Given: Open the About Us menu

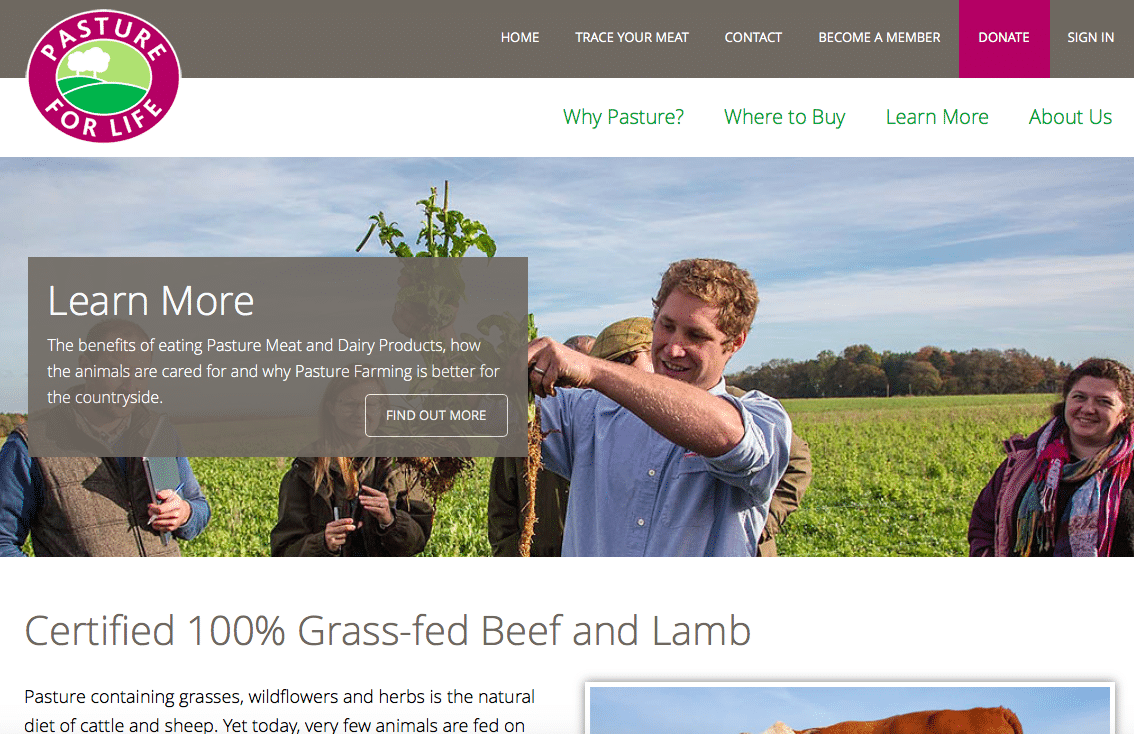Looking at the screenshot, I should tap(1070, 117).
